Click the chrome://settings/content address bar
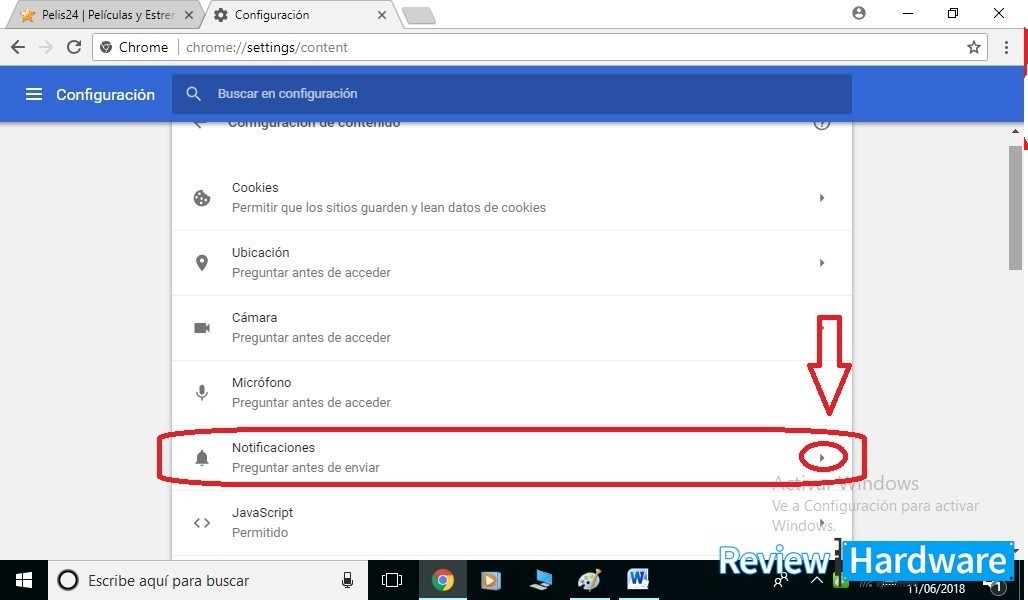 click(x=560, y=47)
